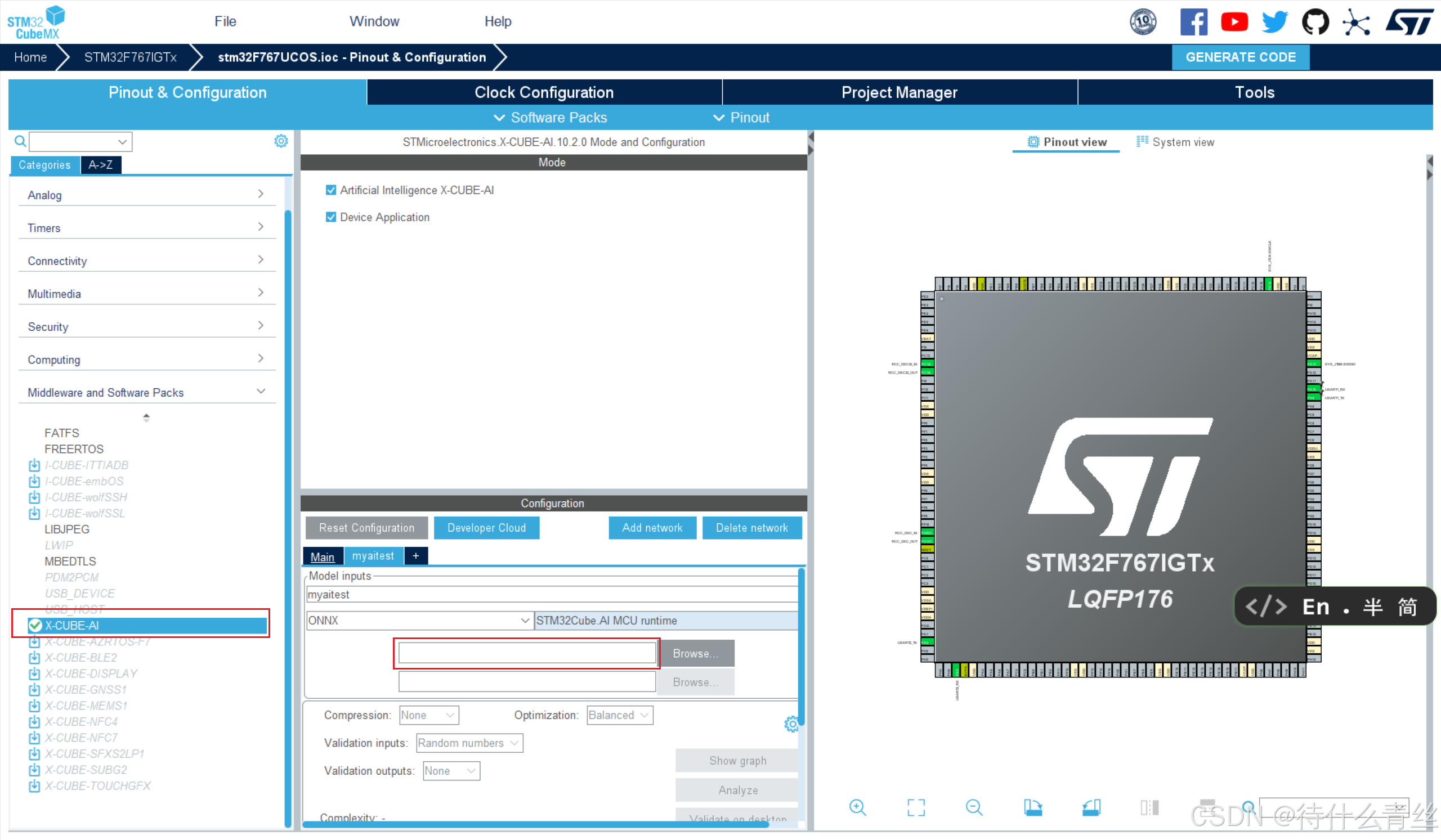Screen dimensions: 1441x840
Task: Switch to the A->Z sorting tab
Action: pos(101,165)
